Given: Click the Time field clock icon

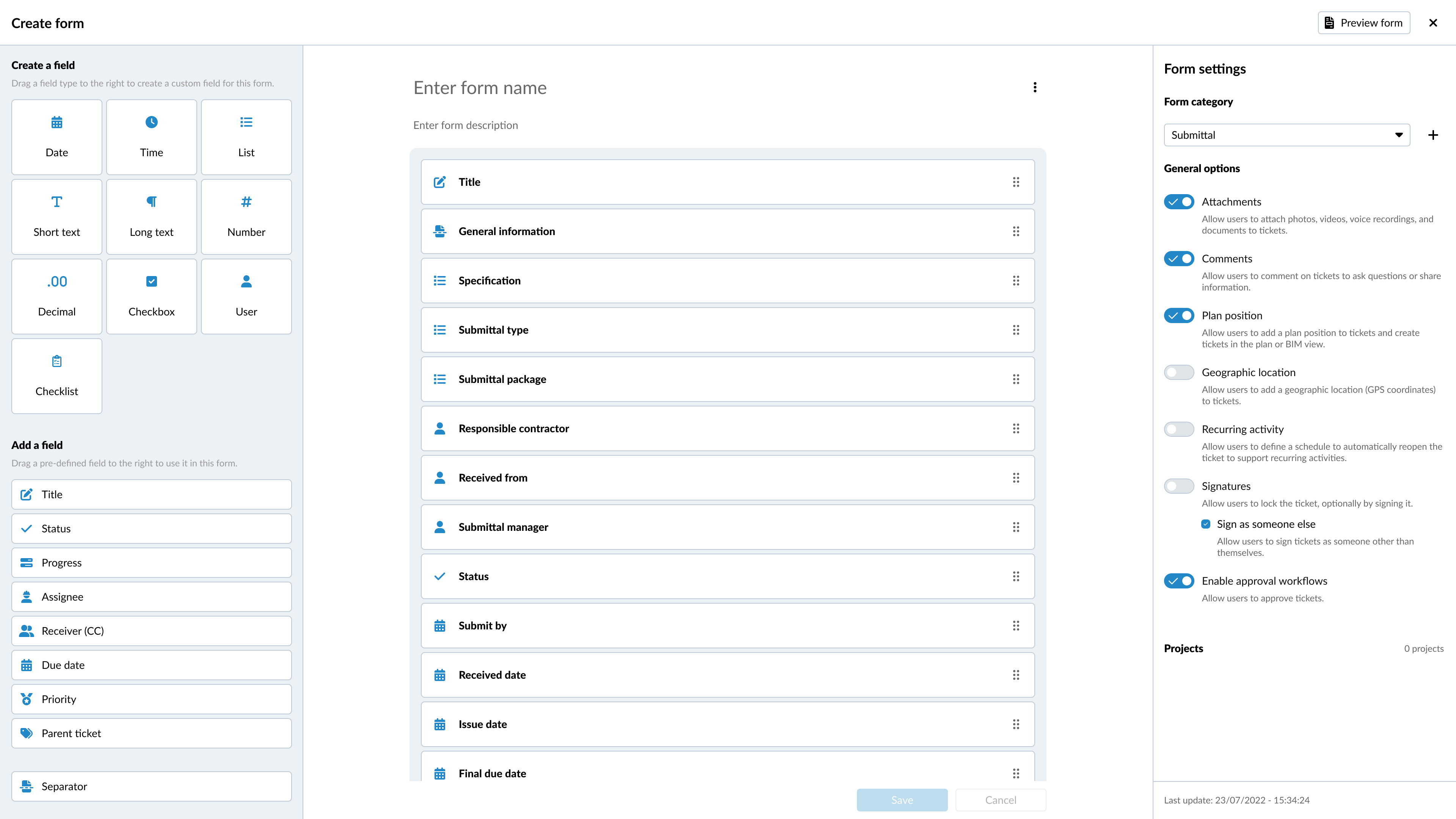Looking at the screenshot, I should pos(152,122).
